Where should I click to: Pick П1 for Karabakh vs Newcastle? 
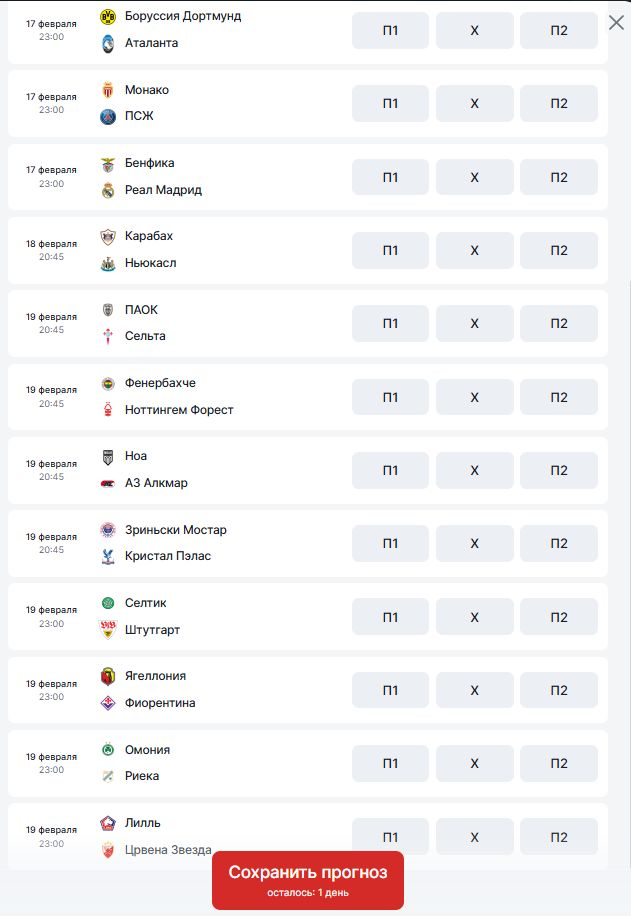(x=390, y=251)
